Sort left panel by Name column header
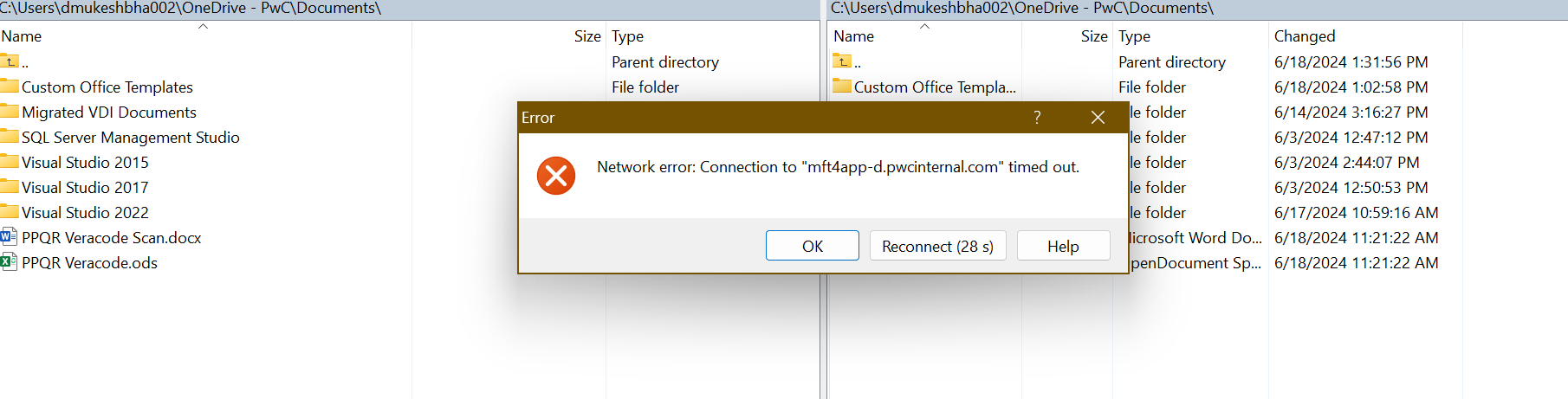The height and width of the screenshot is (399, 1568). tap(22, 36)
